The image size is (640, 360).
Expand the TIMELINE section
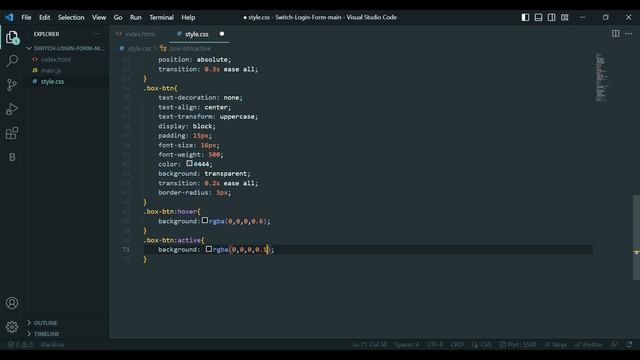tap(46, 334)
